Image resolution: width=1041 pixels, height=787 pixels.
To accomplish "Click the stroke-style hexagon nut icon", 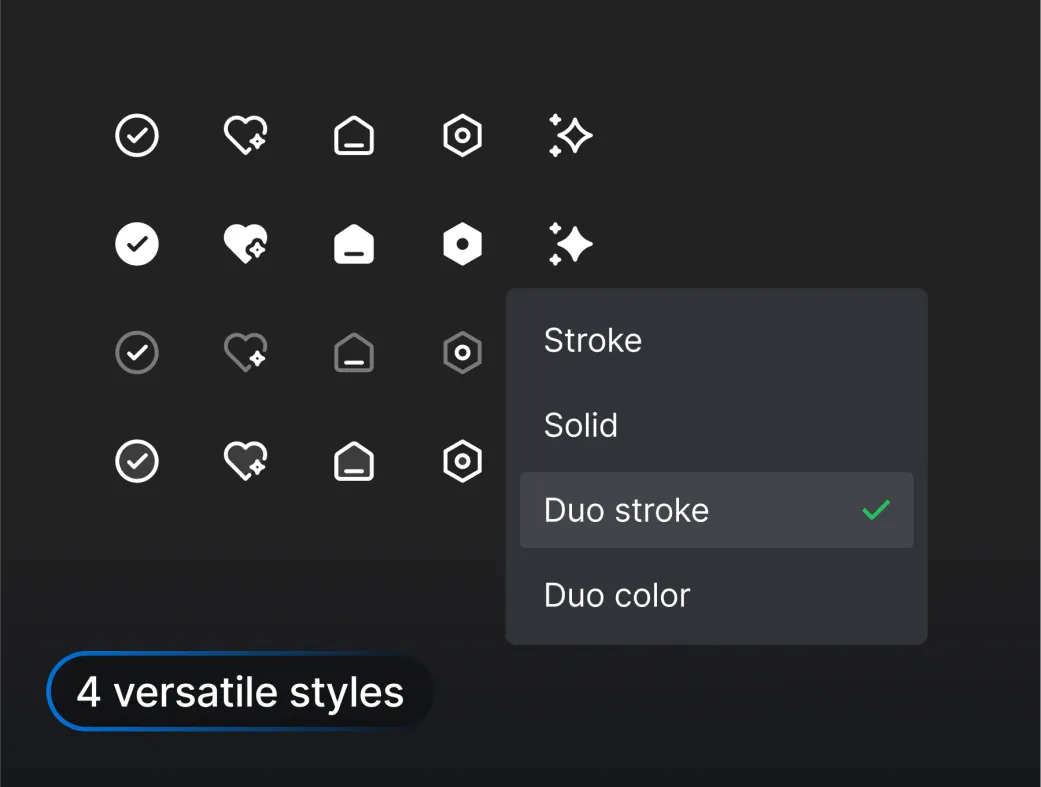I will (462, 135).
